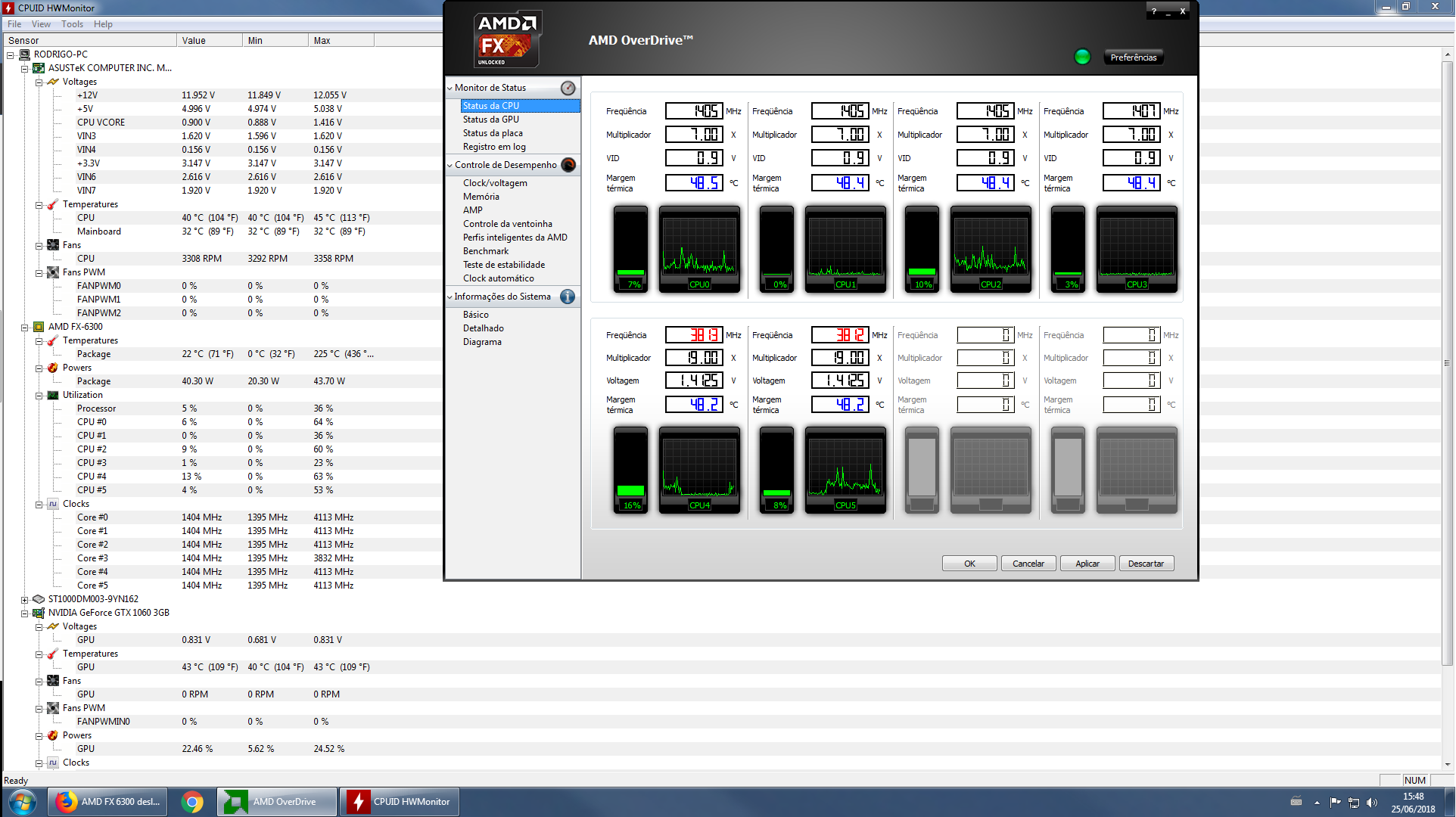Click the CPU5 usage history graph
Viewport: 1456px width, 817px height.
coord(845,470)
